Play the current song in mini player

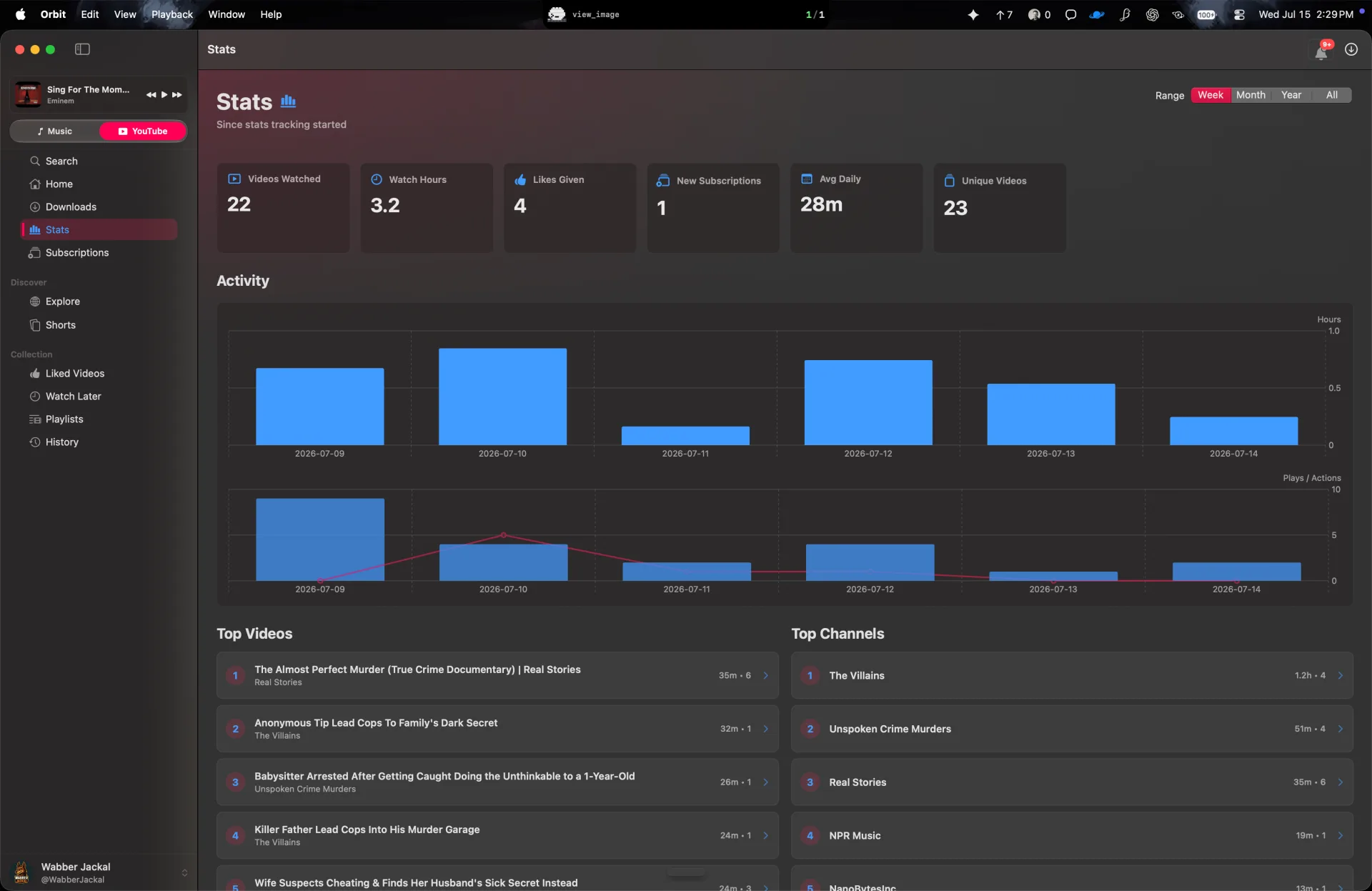click(164, 95)
